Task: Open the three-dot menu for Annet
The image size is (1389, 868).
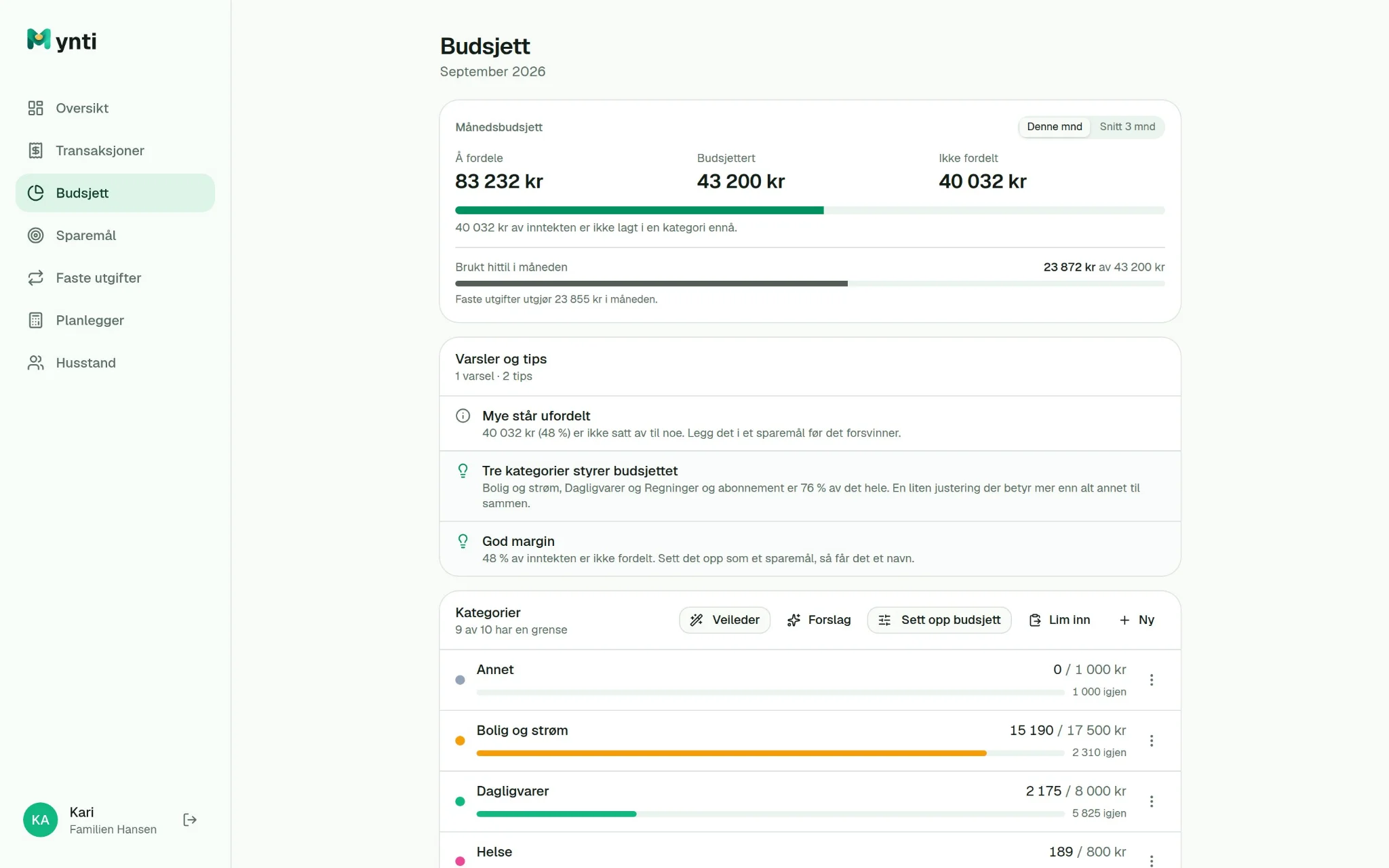Action: [x=1152, y=679]
